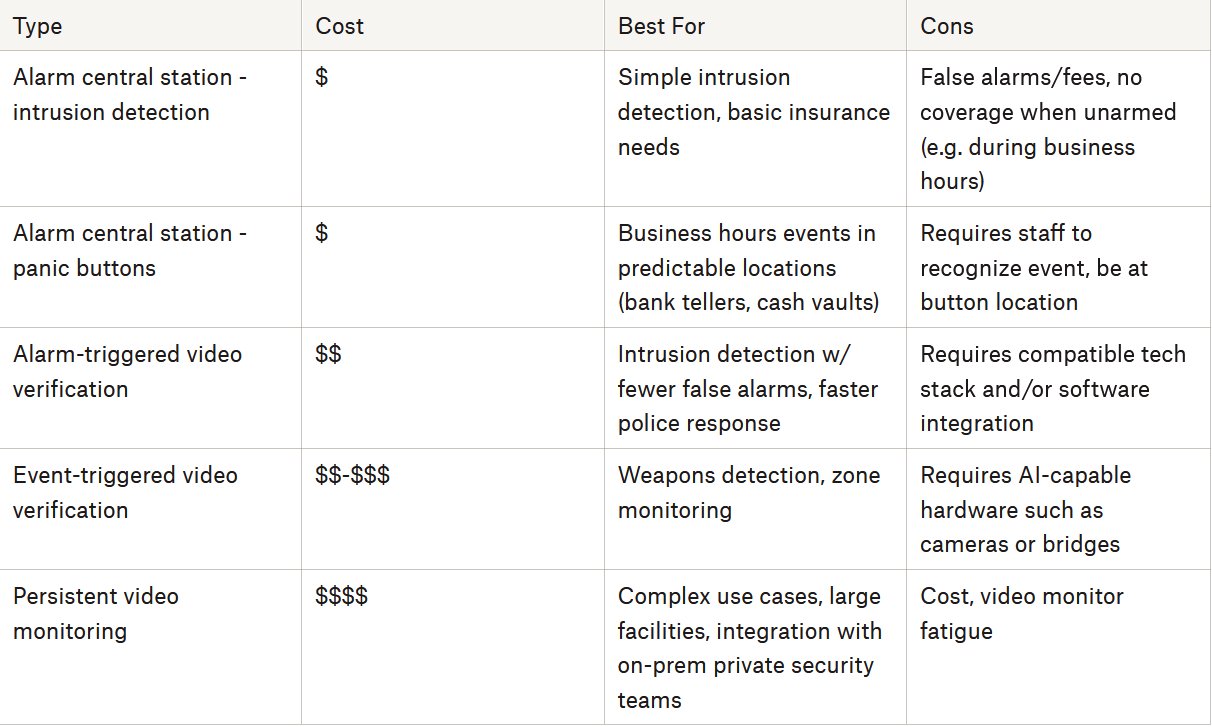The width and height of the screenshot is (1212, 727).
Task: Select "Alarm central station - panic buttons" cell
Action: pyautogui.click(x=150, y=267)
